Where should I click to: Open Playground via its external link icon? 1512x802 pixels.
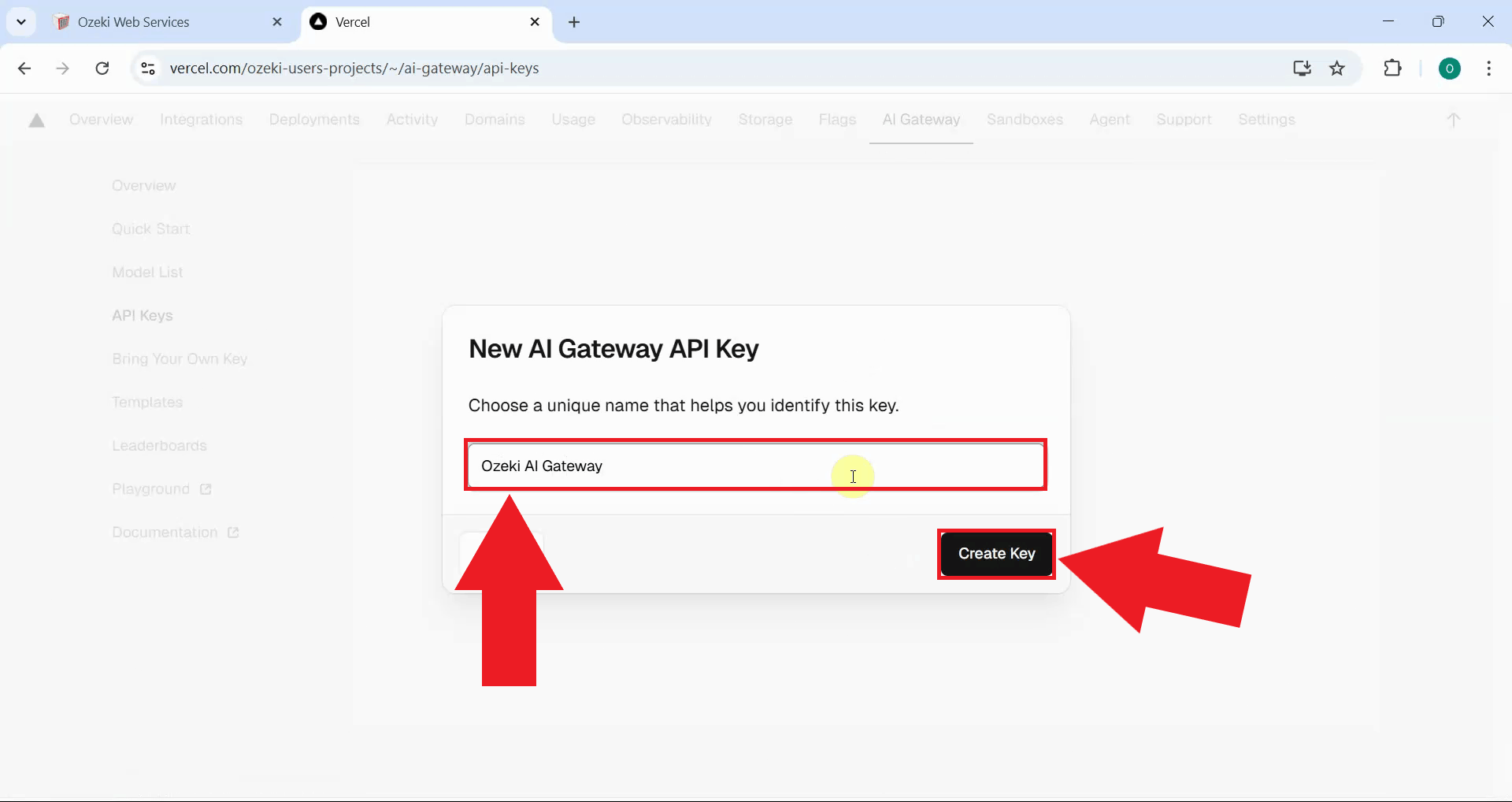tap(205, 488)
